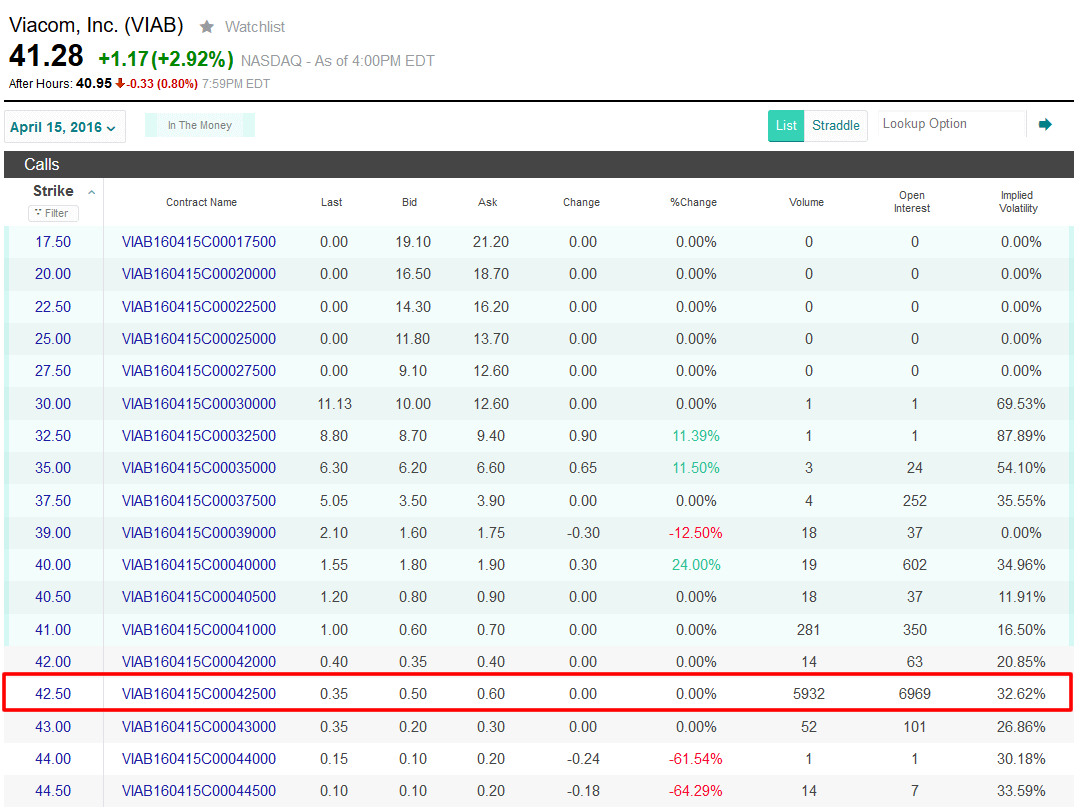Select the 22.50 strike price link
This screenshot has width=1082, height=807.
[53, 307]
